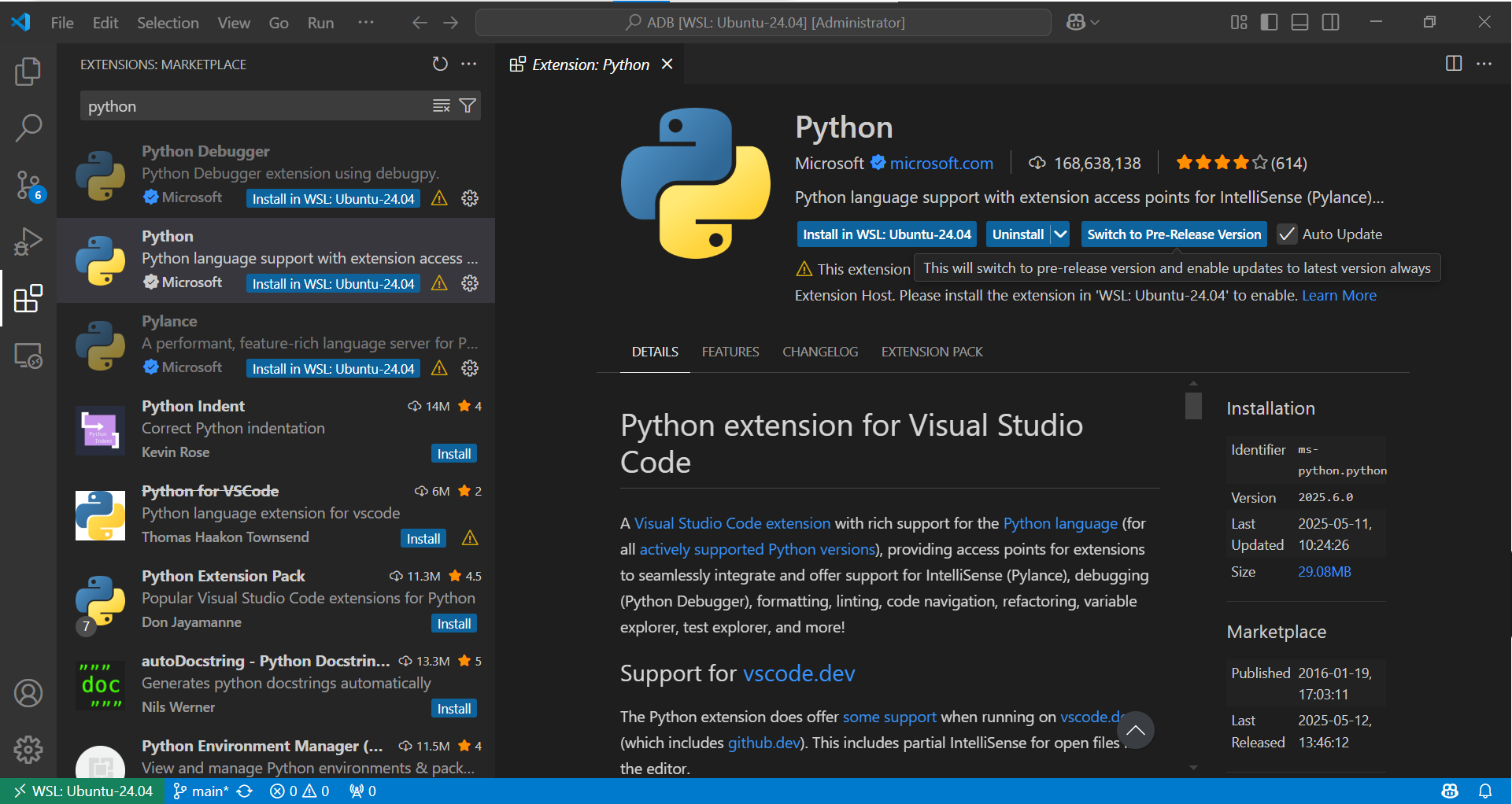Click the ADB command center search box
Viewport: 1512px width, 804px height.
(x=763, y=22)
